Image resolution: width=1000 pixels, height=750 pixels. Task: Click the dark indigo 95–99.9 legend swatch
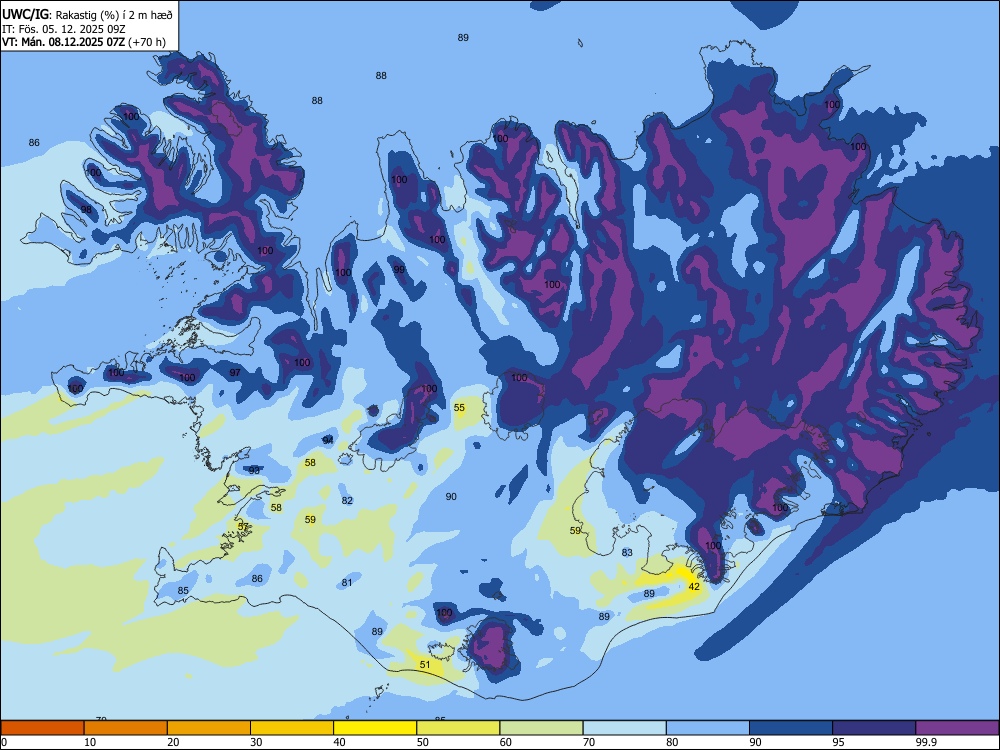[874, 728]
